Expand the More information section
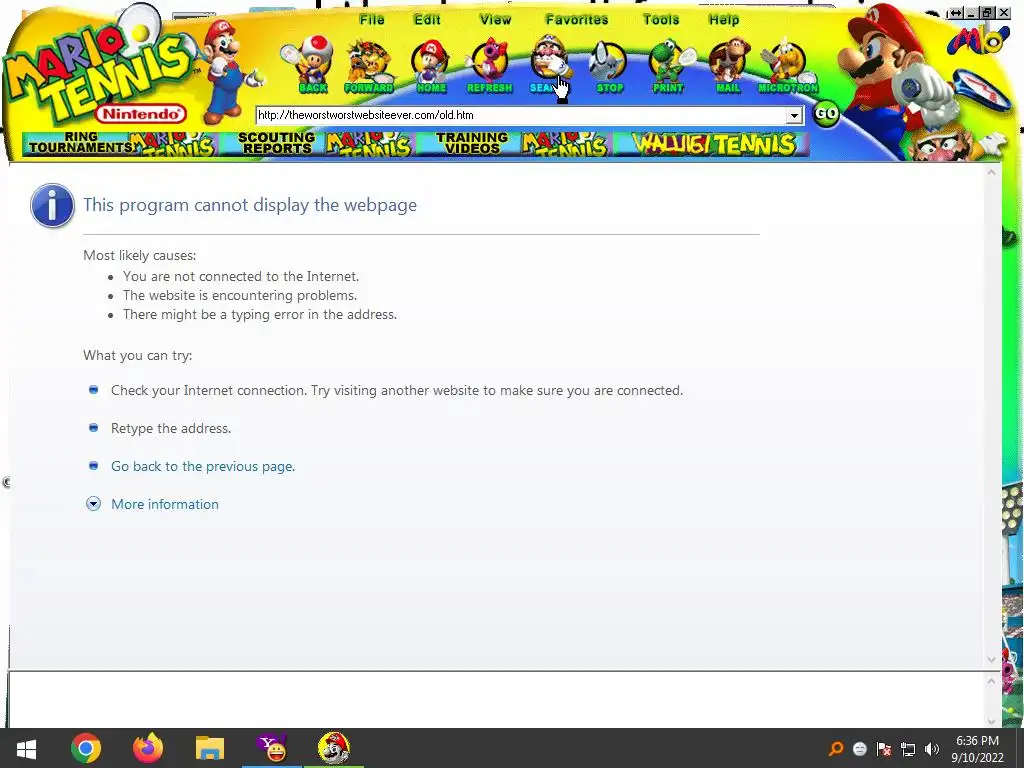The width and height of the screenshot is (1024, 768). [x=93, y=504]
